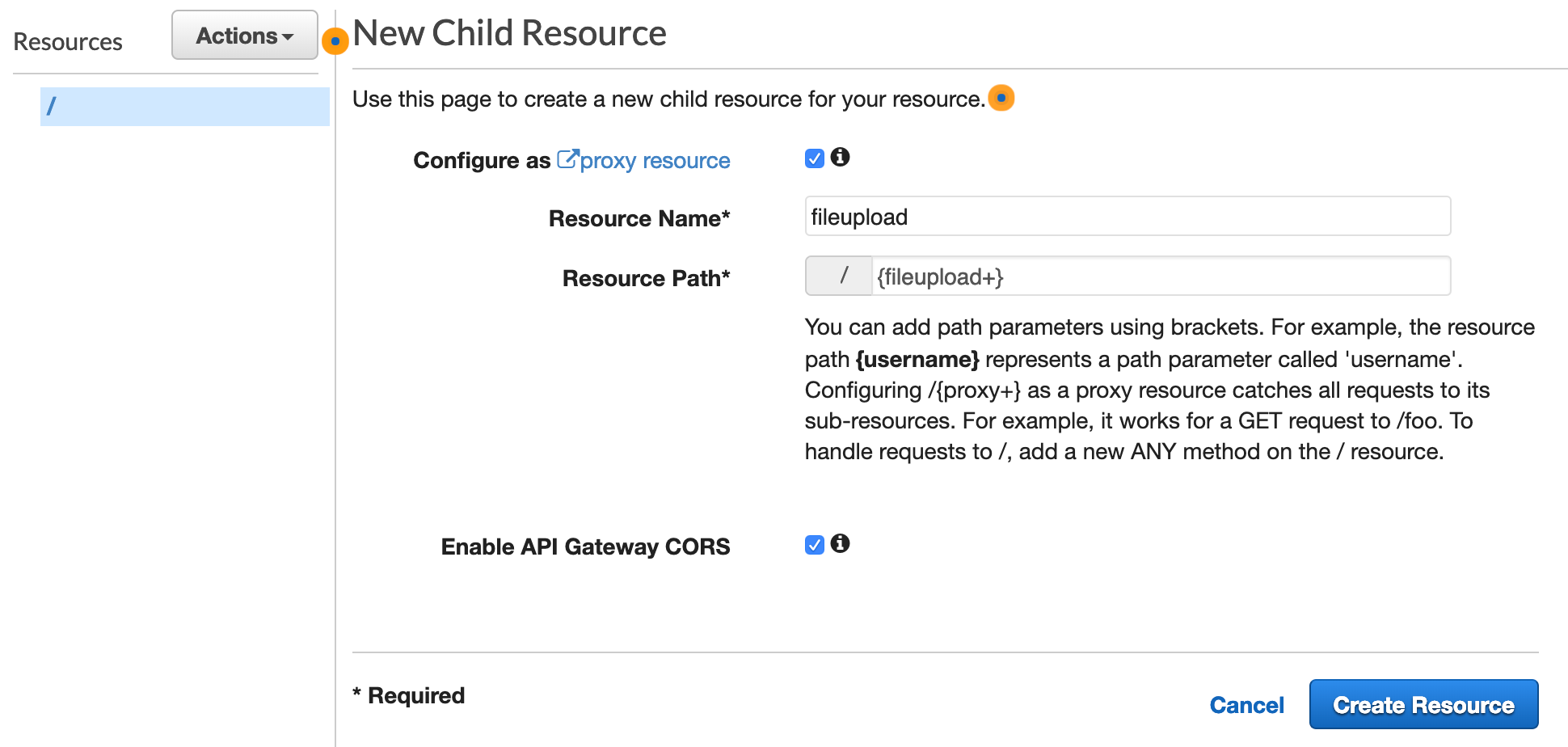Screen dimensions: 1568x747
Task: Disable the Enable API Gateway CORS checkbox
Action: click(814, 545)
